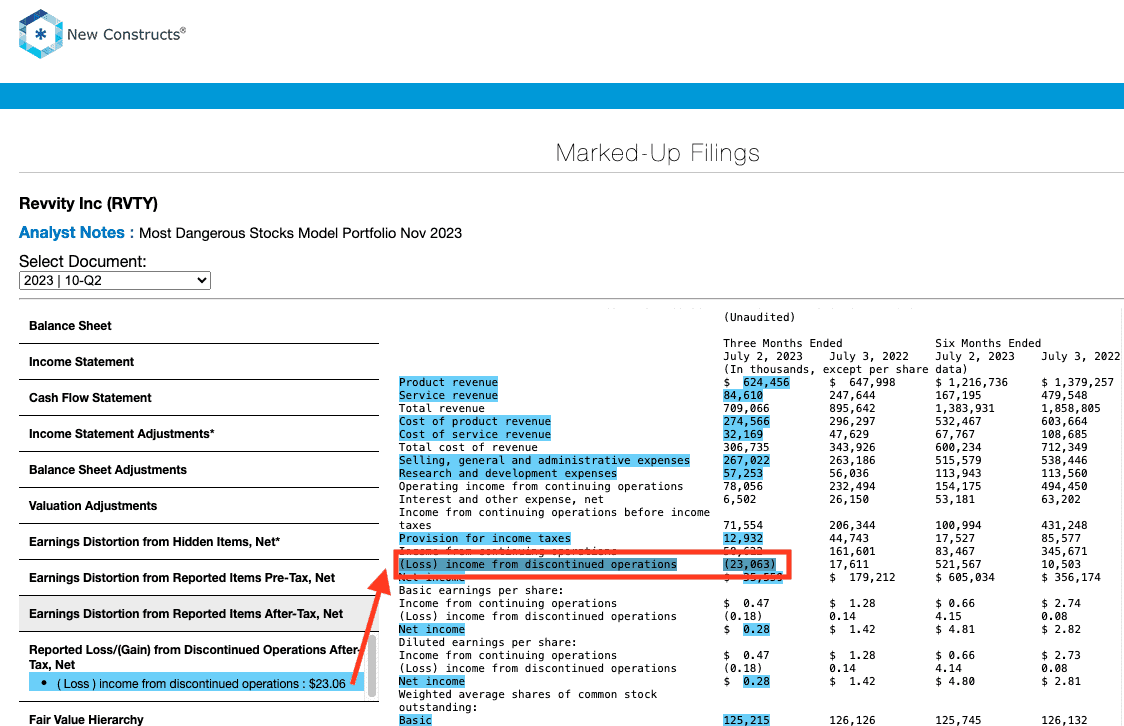Viewport: 1124px width, 726px height.
Task: Click the highlighted 274,566 value
Action: pyautogui.click(x=746, y=421)
